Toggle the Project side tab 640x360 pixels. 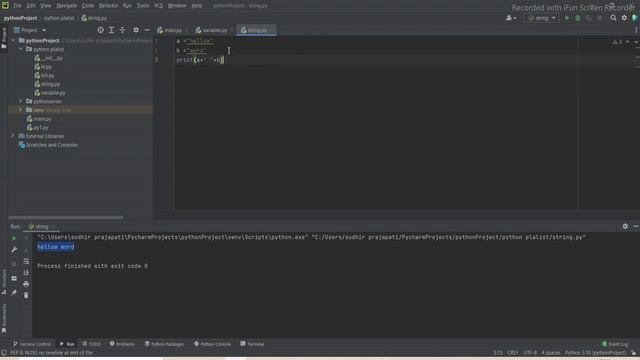pyautogui.click(x=4, y=38)
